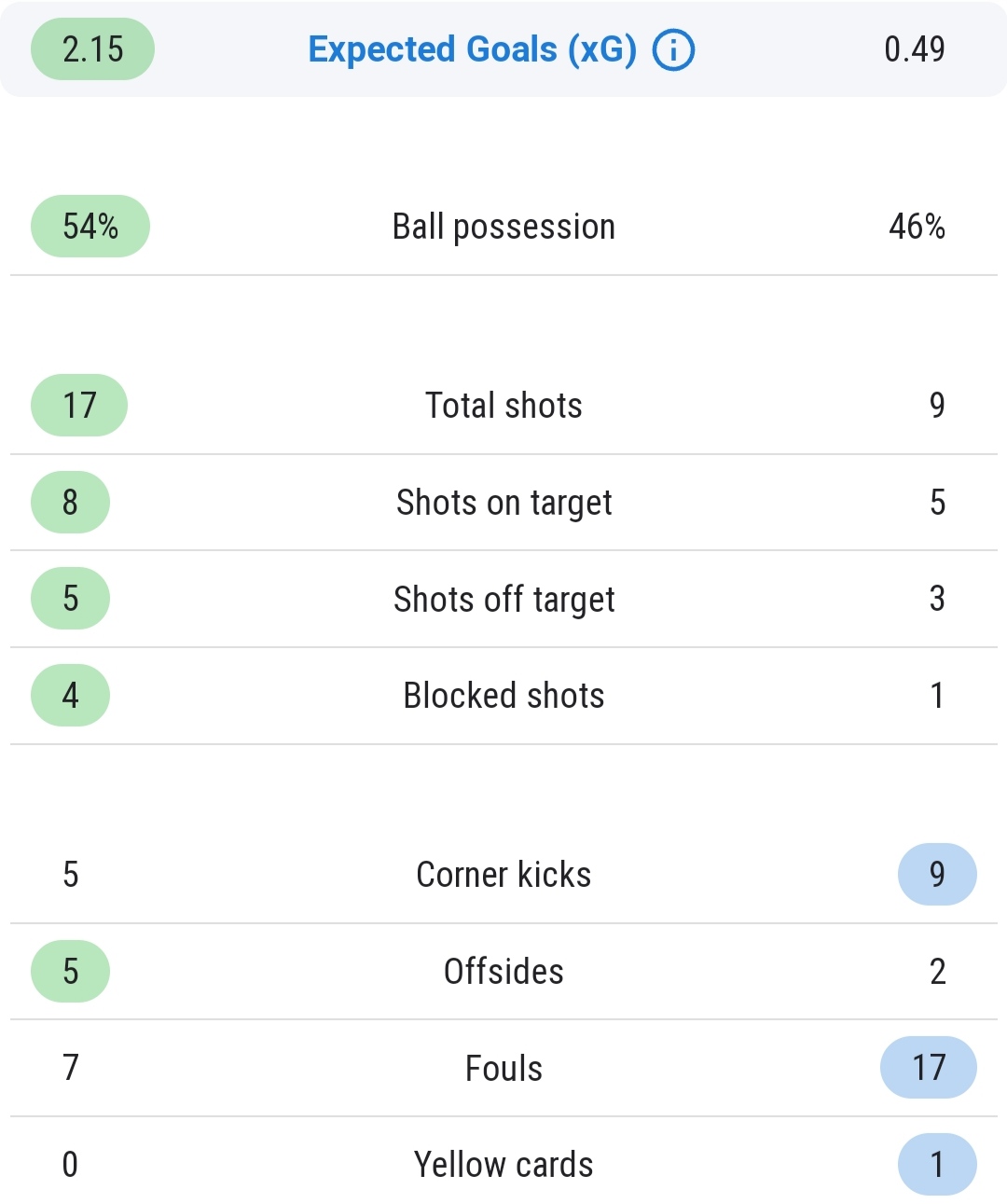Tap the 2.15 xG green badge

click(92, 49)
